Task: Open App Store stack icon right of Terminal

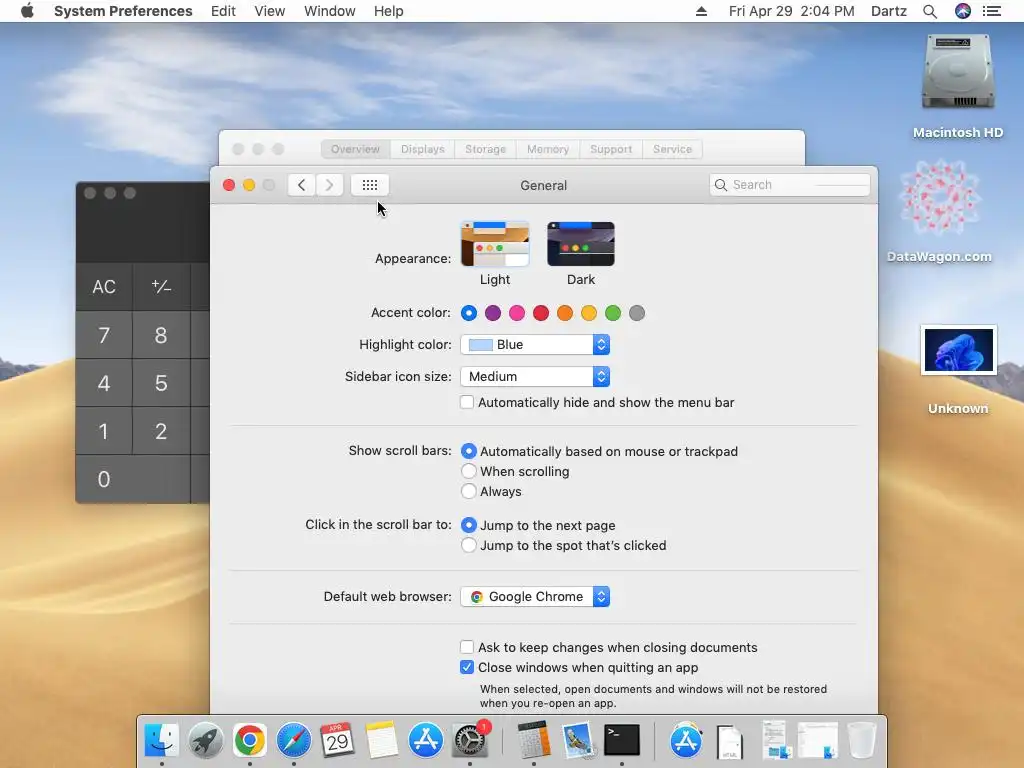Action: point(686,740)
